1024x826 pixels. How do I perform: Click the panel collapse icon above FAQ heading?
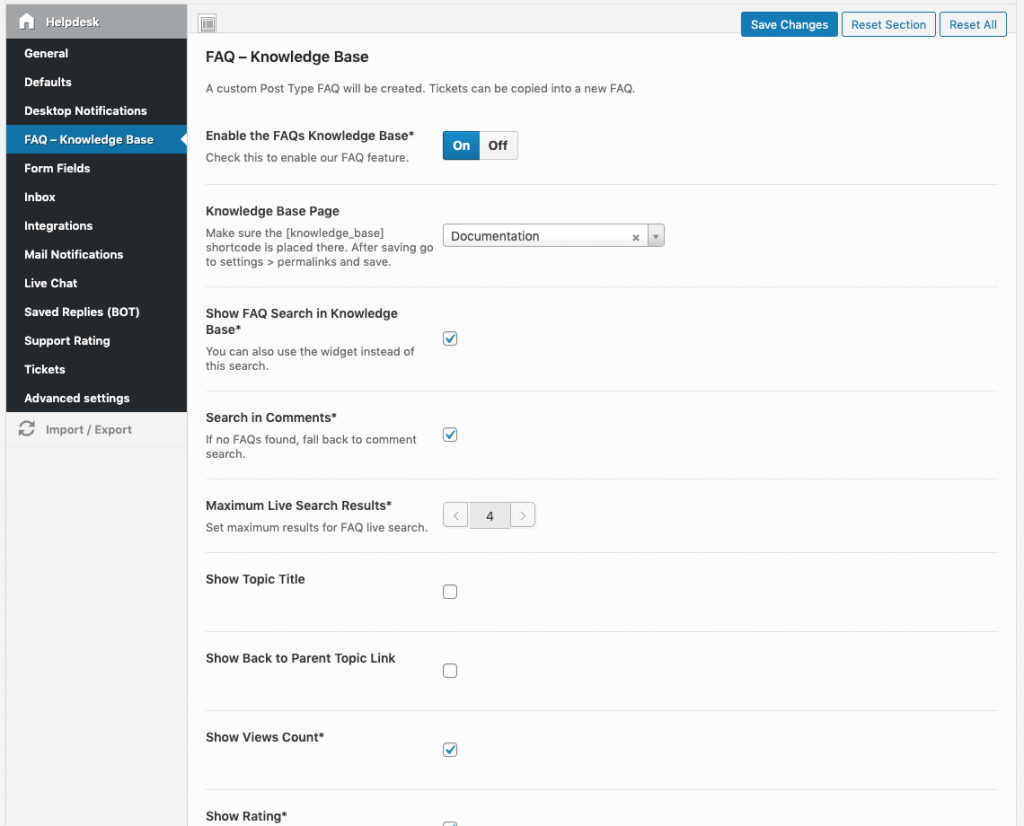(x=208, y=22)
